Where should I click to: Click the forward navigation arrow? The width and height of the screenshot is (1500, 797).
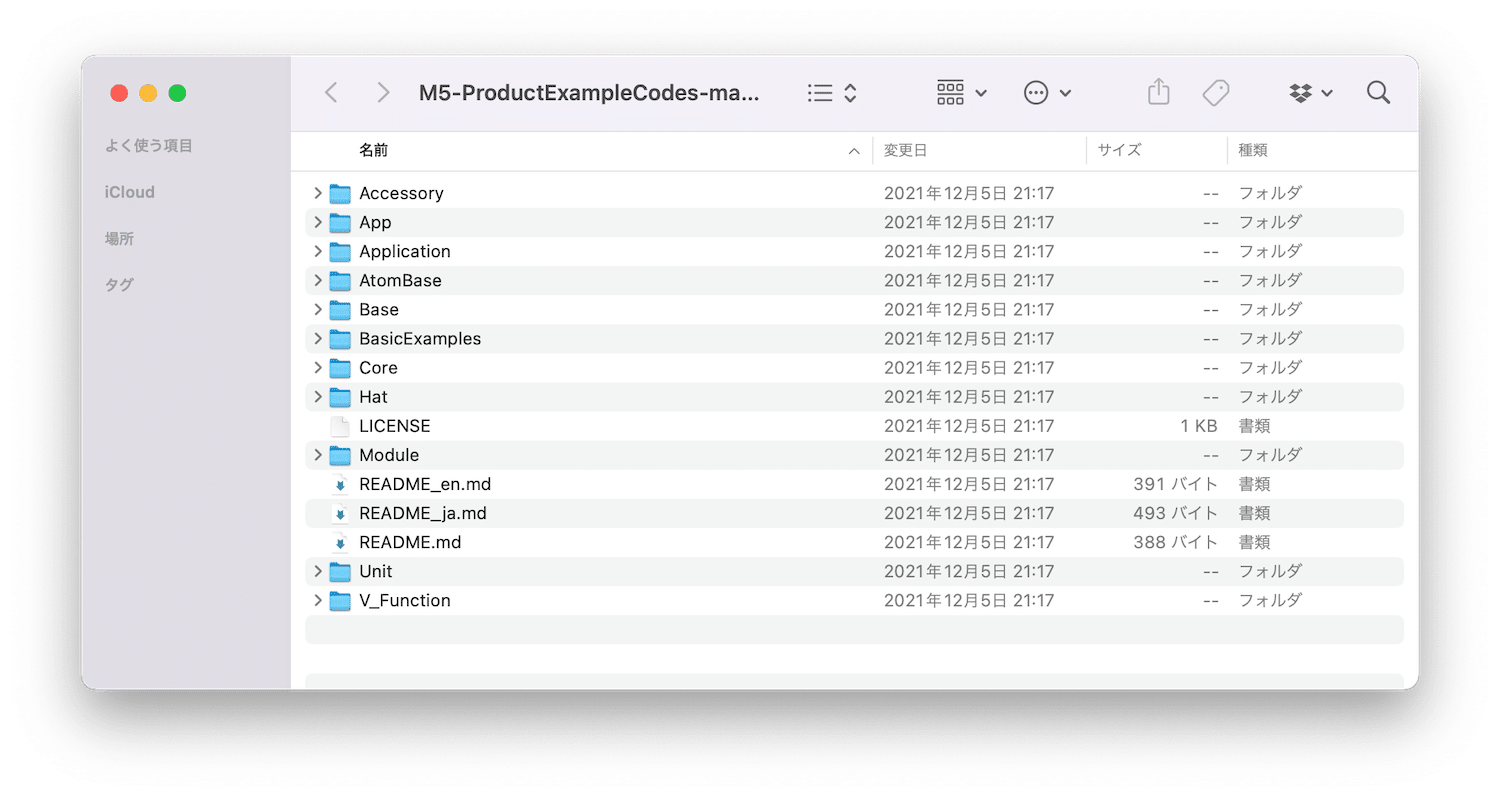[382, 93]
